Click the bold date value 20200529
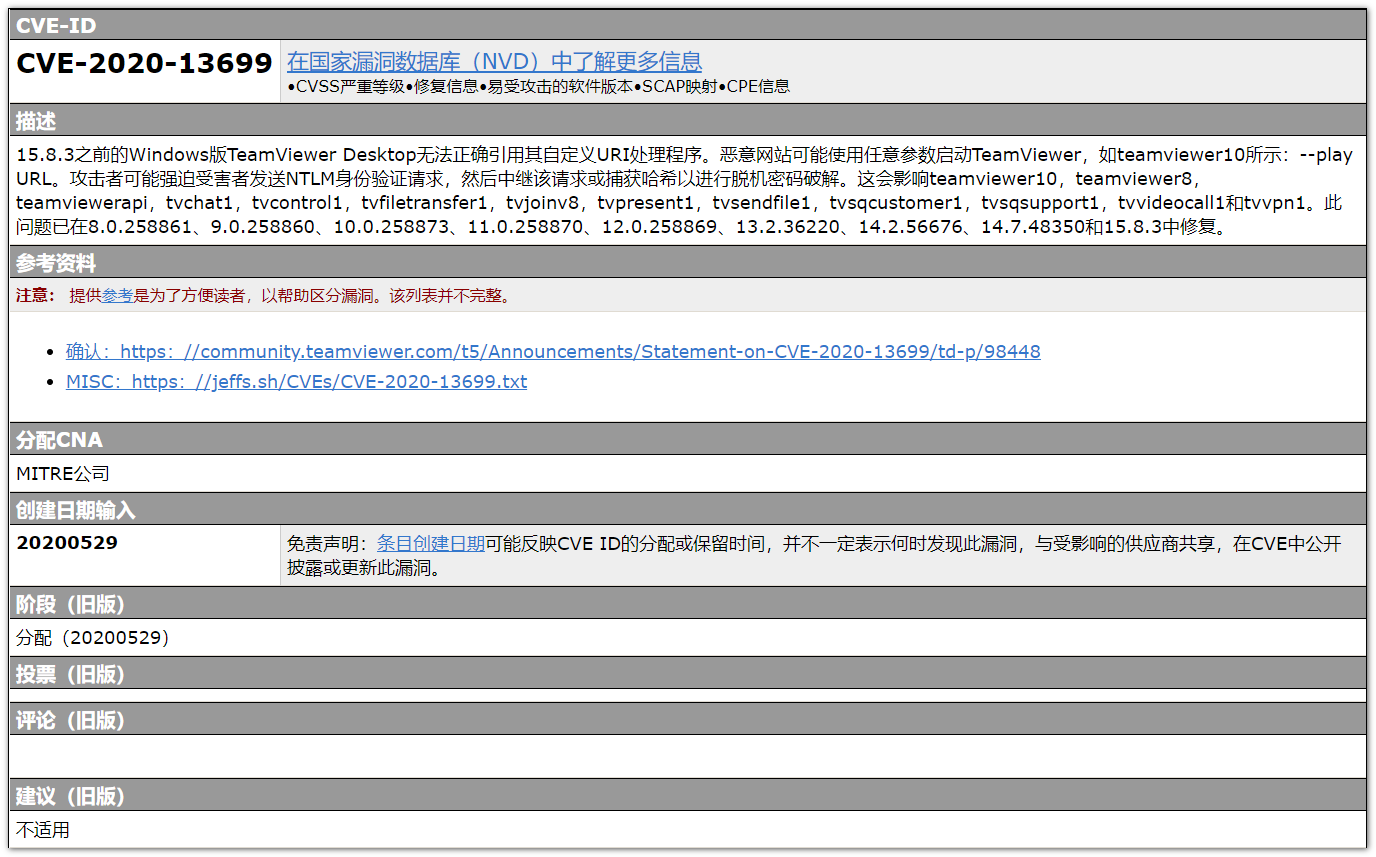This screenshot has width=1376, height=857. (x=67, y=543)
